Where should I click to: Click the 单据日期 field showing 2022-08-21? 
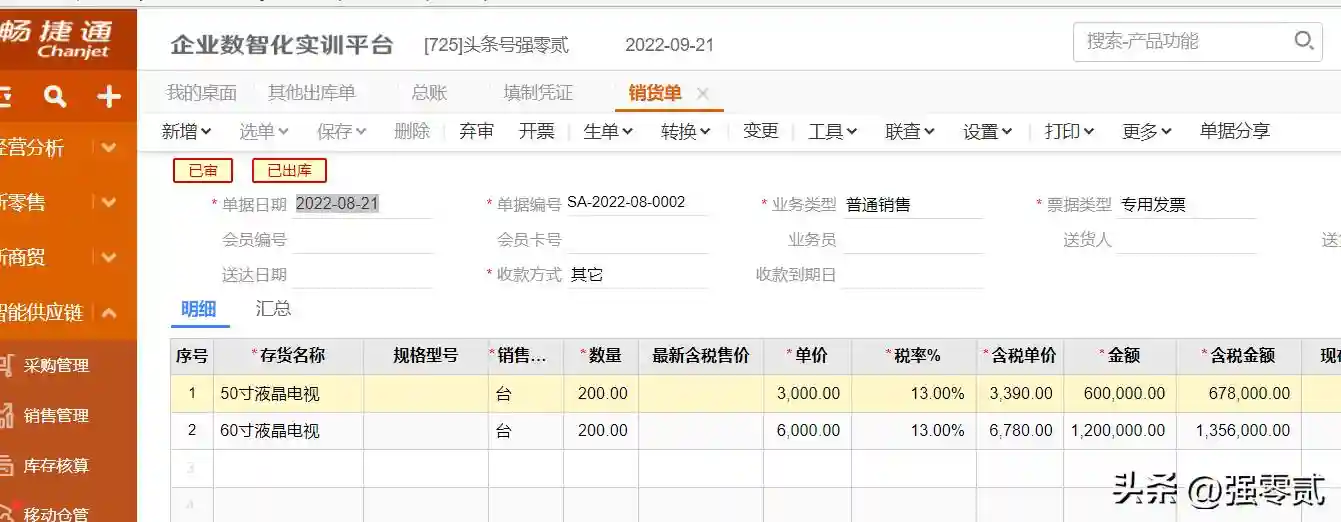click(x=362, y=203)
